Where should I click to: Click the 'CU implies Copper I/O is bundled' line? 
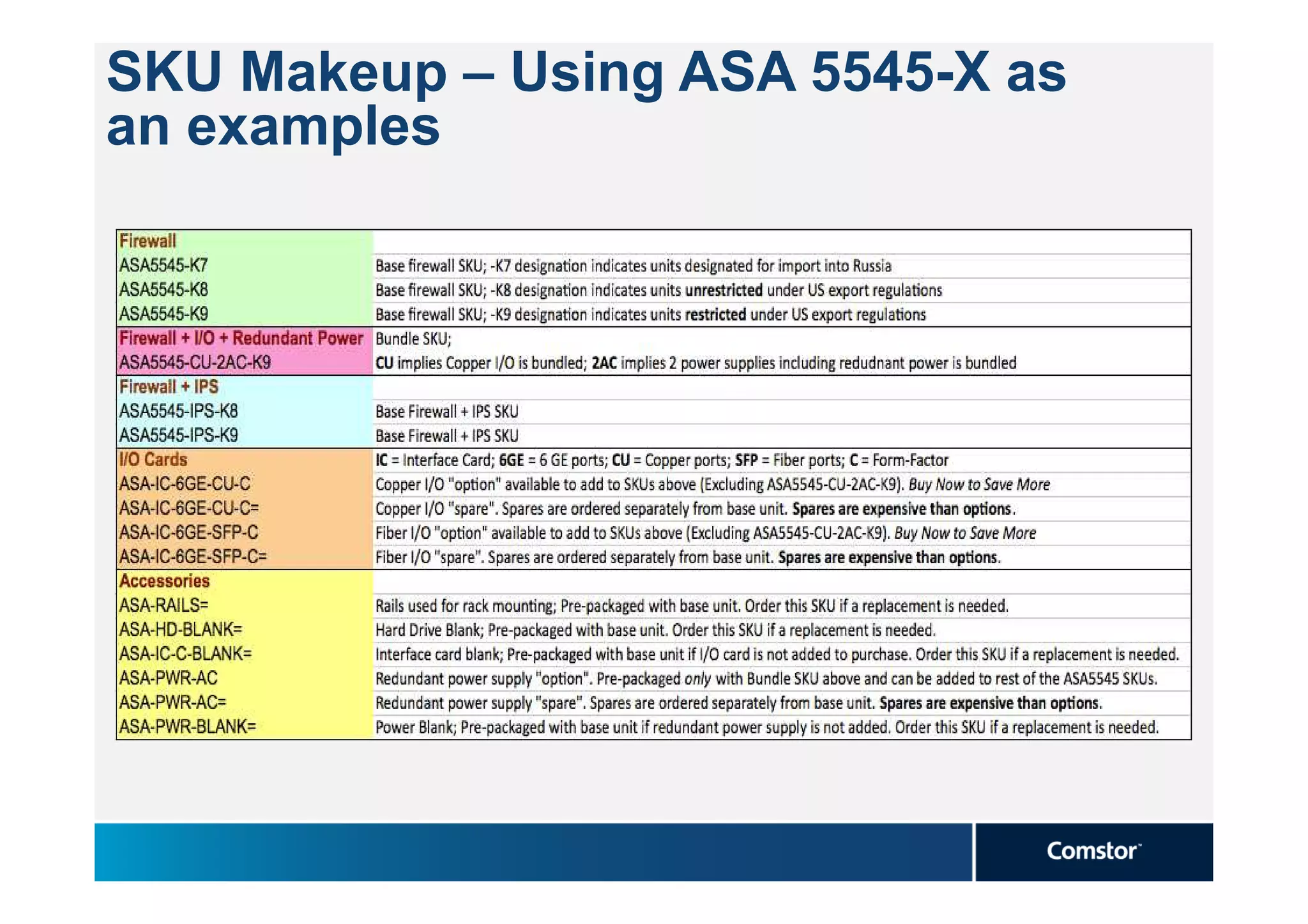coord(696,363)
